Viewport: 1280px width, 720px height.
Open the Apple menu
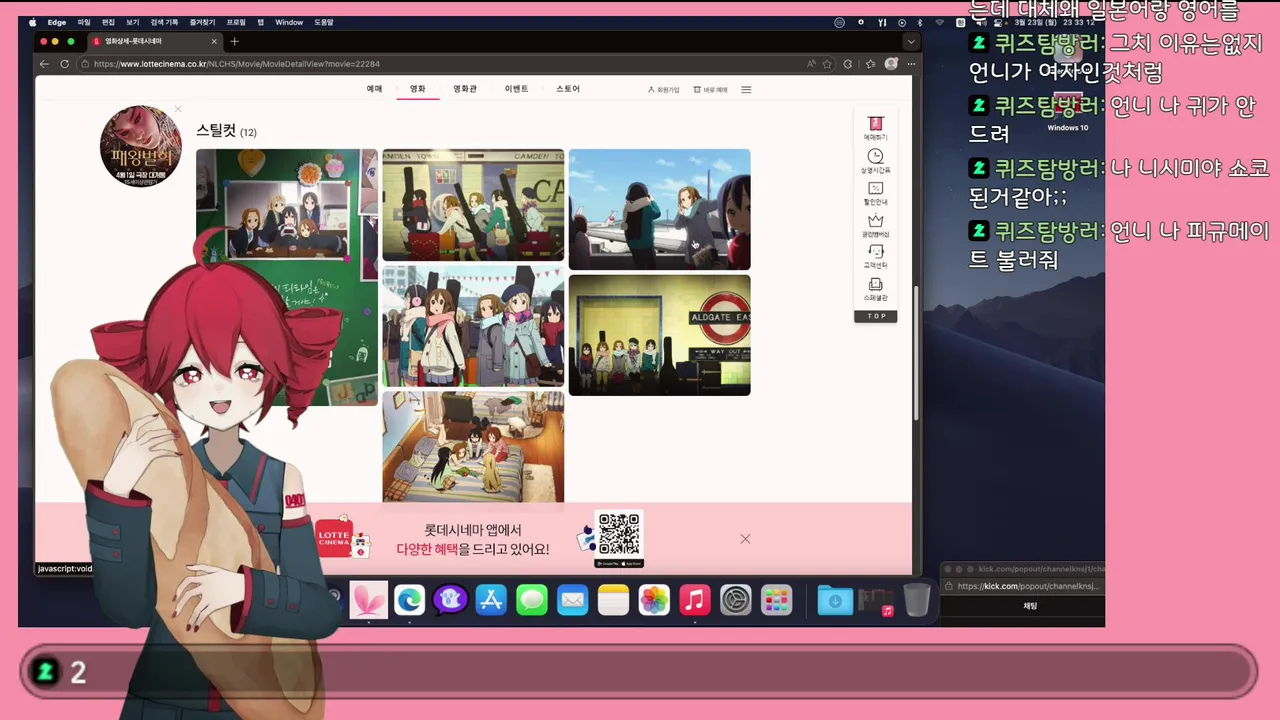(32, 22)
